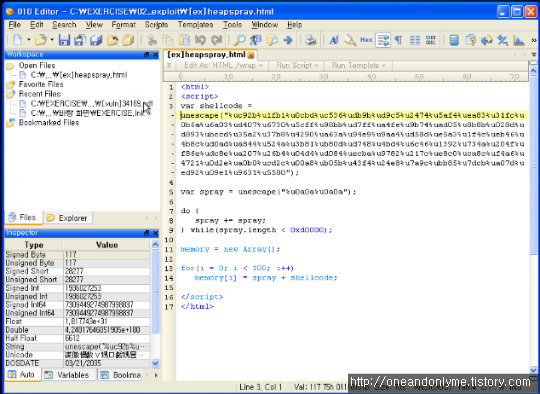This screenshot has height=394, width=540.
Task: Click the Undo arrow icon
Action: (x=200, y=40)
